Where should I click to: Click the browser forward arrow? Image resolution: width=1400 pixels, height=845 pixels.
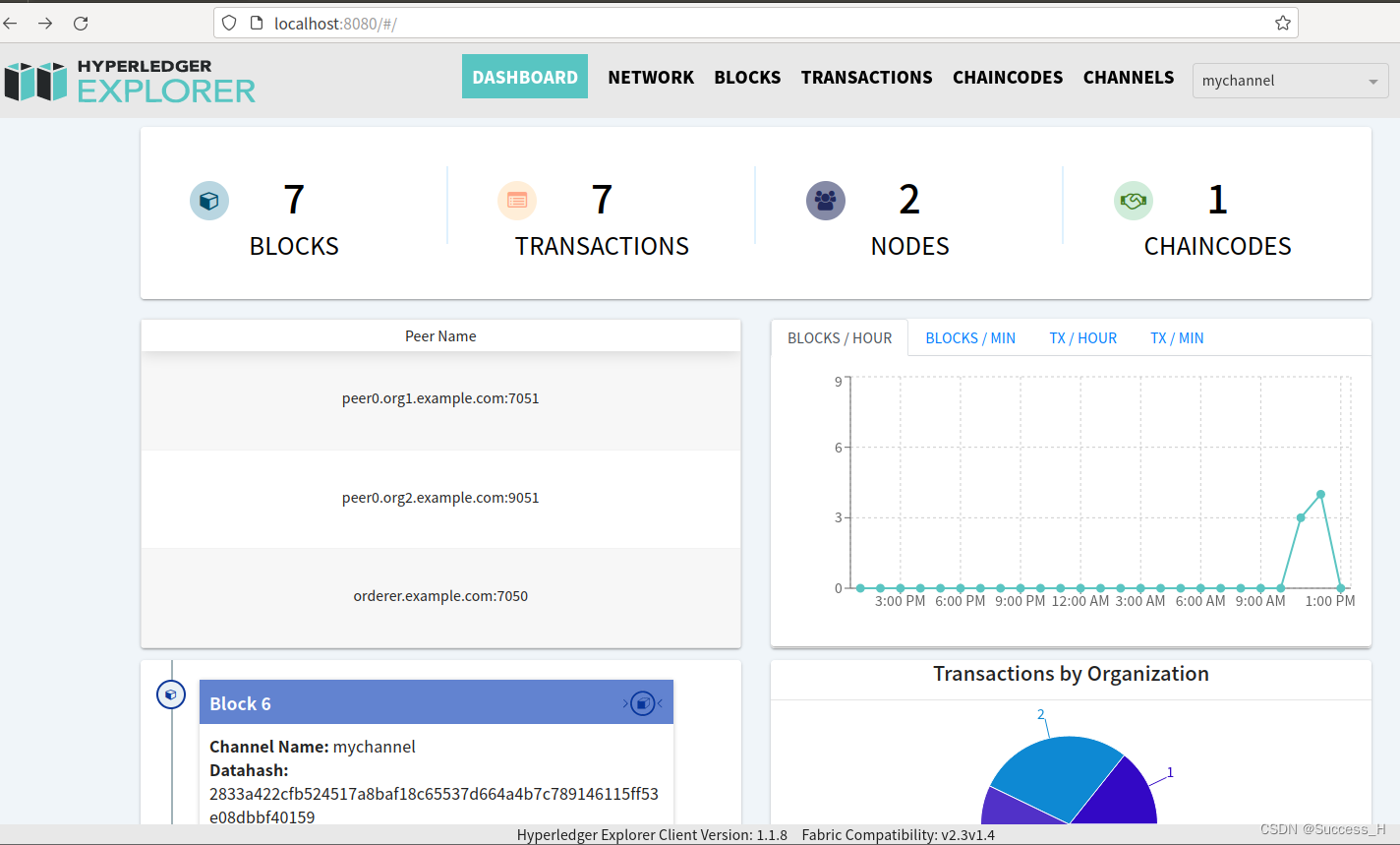(45, 23)
